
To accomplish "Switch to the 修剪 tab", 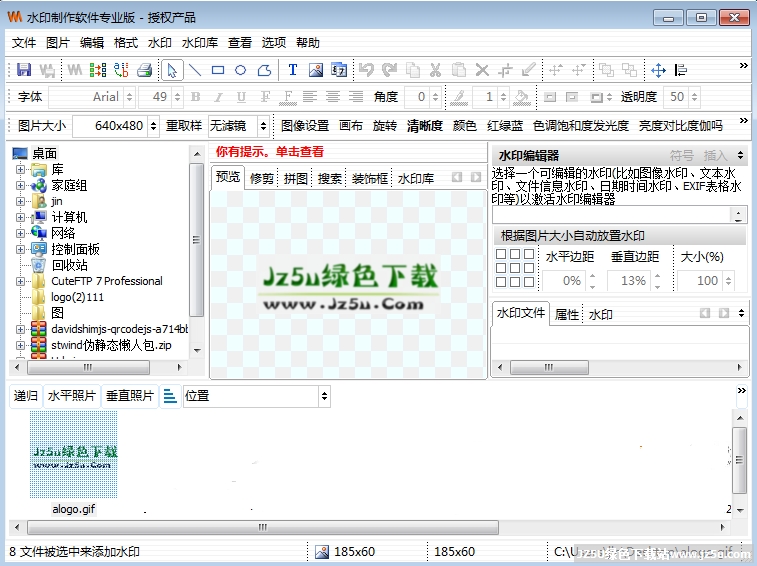I will point(262,179).
